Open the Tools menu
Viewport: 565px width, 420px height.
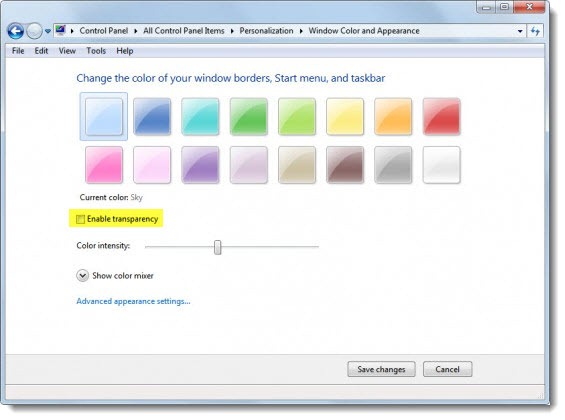(x=96, y=51)
